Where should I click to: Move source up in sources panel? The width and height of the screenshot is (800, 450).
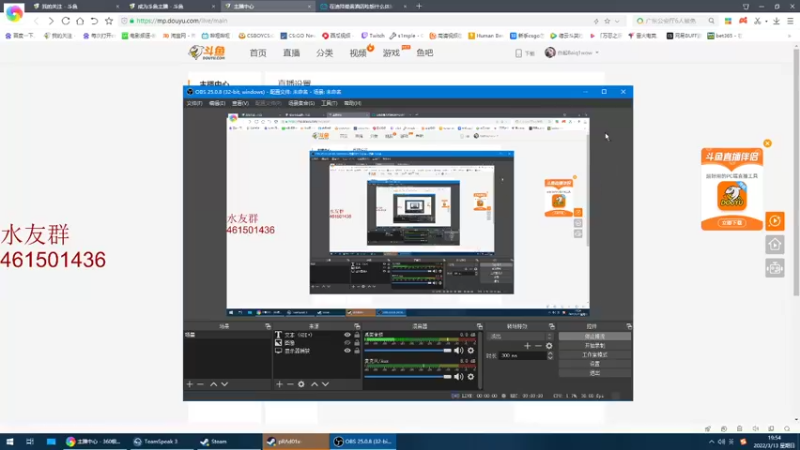[x=314, y=384]
